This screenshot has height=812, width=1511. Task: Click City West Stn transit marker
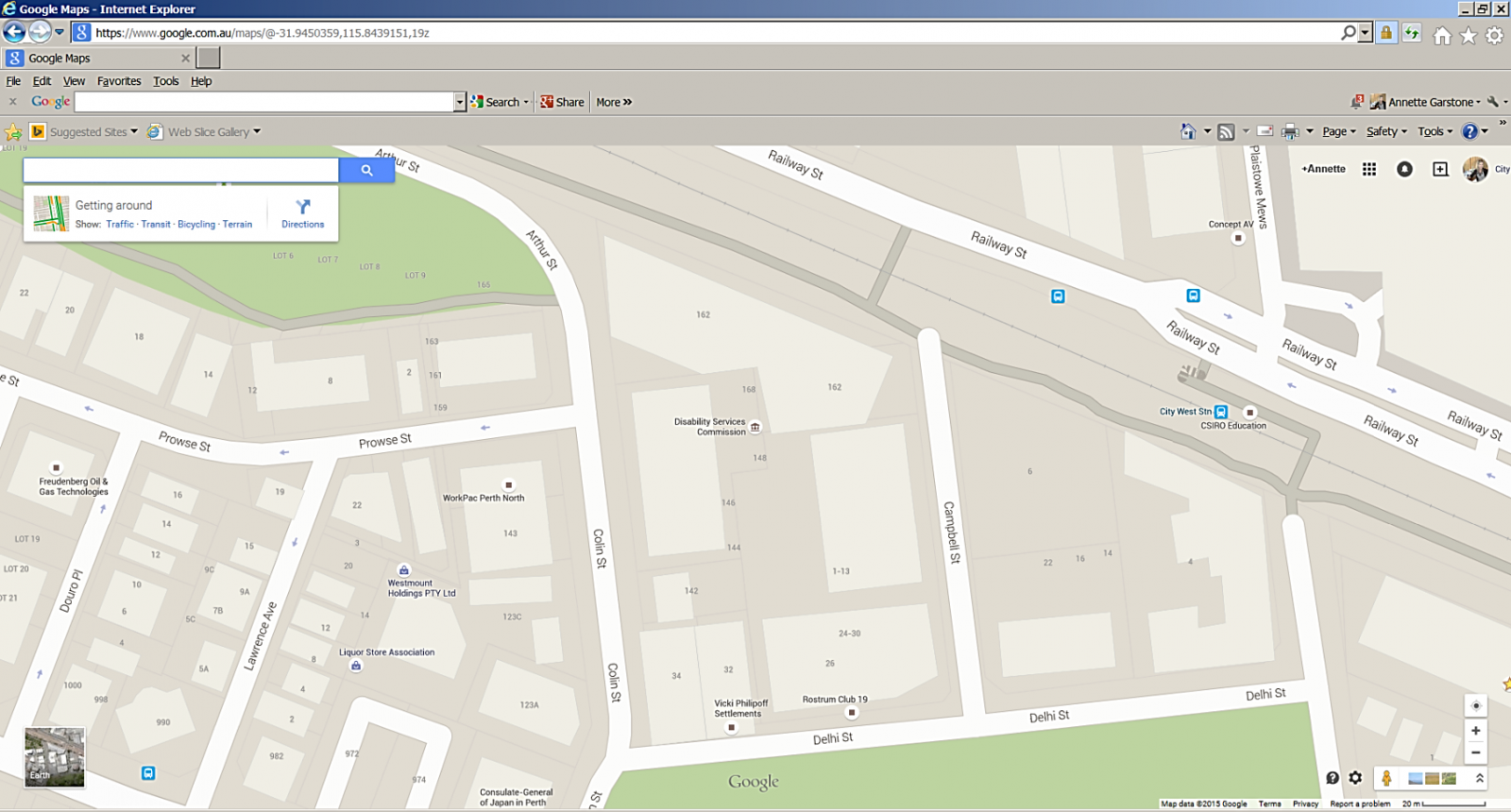[1221, 412]
